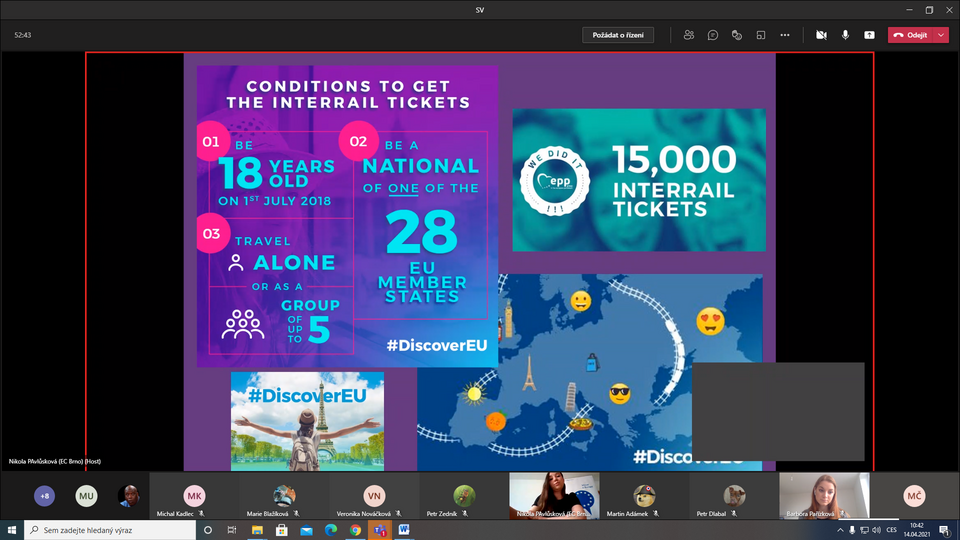Image resolution: width=960 pixels, height=540 pixels.
Task: Select the MU participant avatar
Action: tap(86, 496)
